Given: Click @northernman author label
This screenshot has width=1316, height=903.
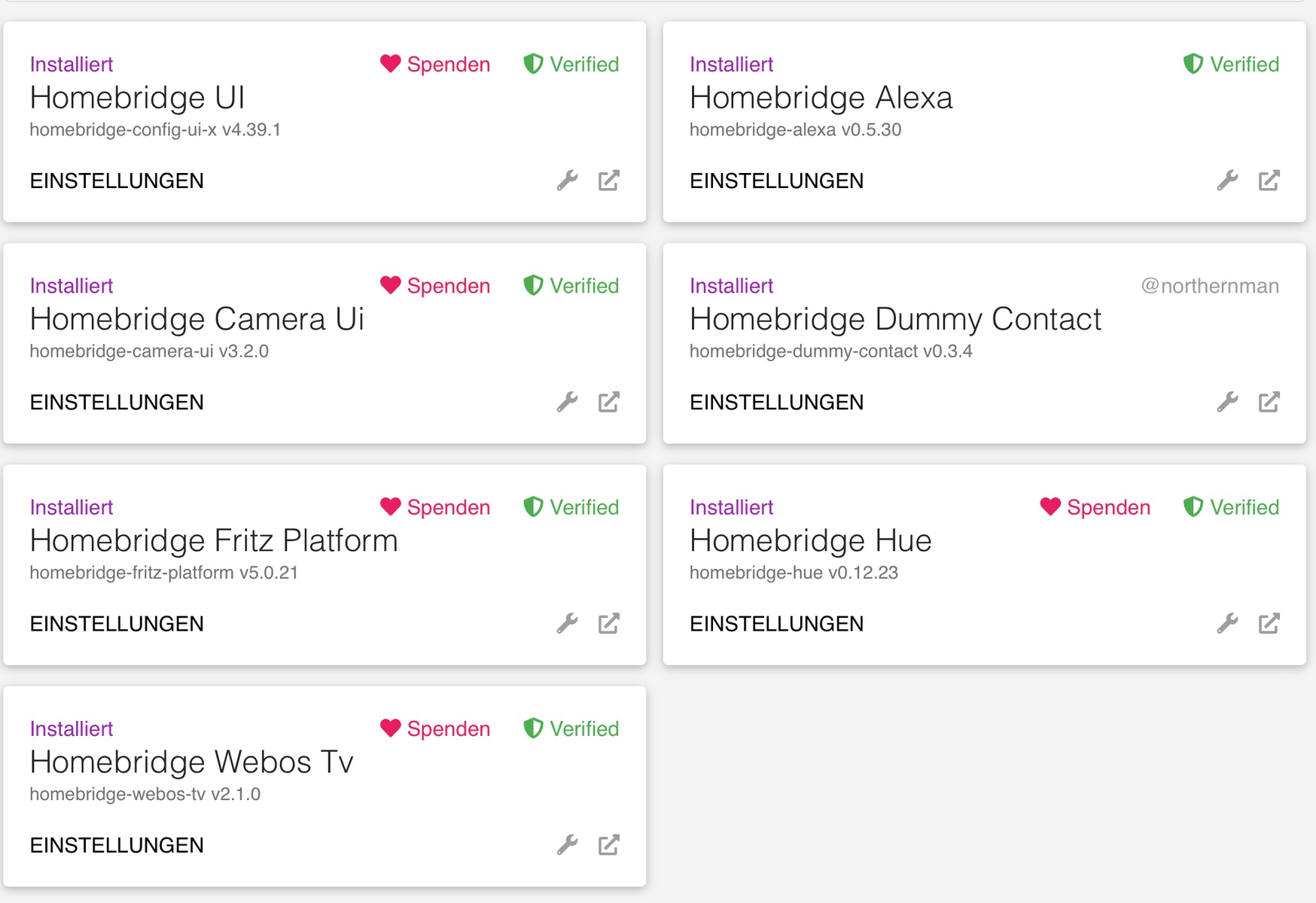Looking at the screenshot, I should pos(1210,286).
